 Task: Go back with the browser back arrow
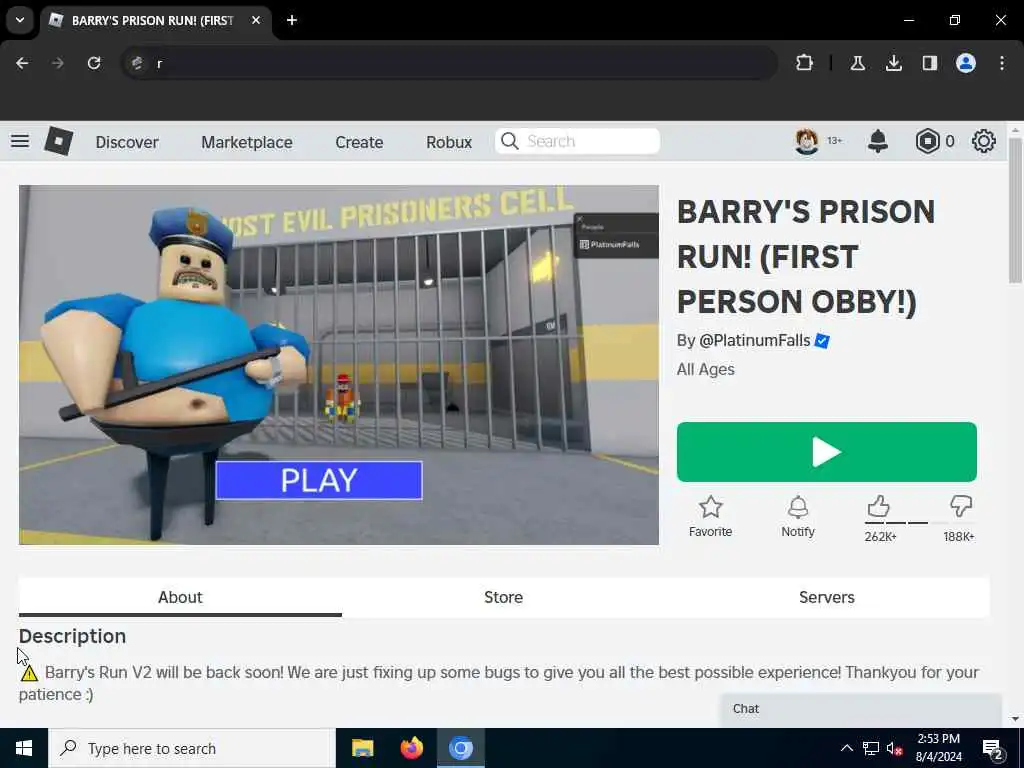click(22, 63)
